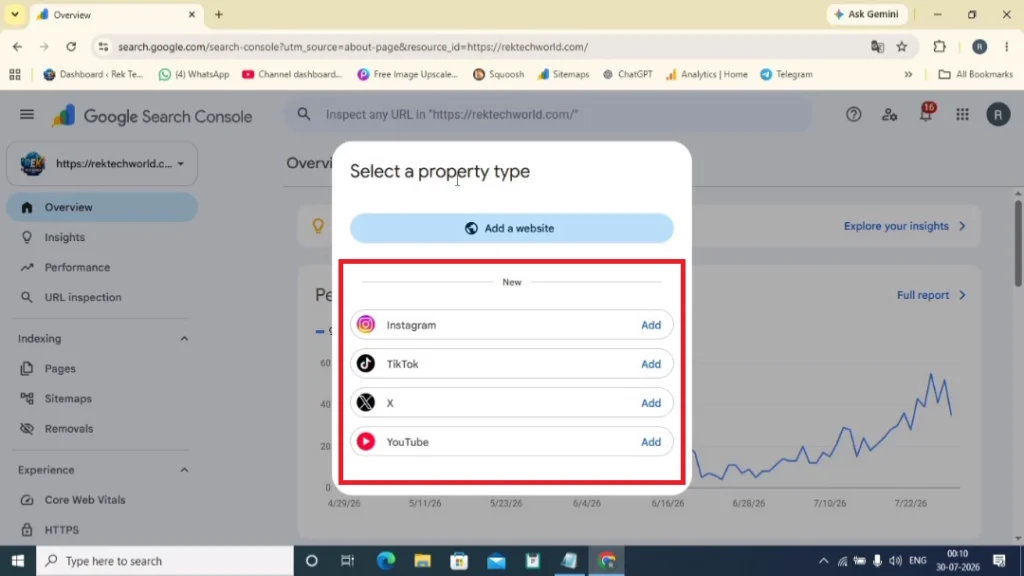Screen dimensions: 1024x576
Task: Open the Mail app from the taskbar
Action: pos(496,561)
